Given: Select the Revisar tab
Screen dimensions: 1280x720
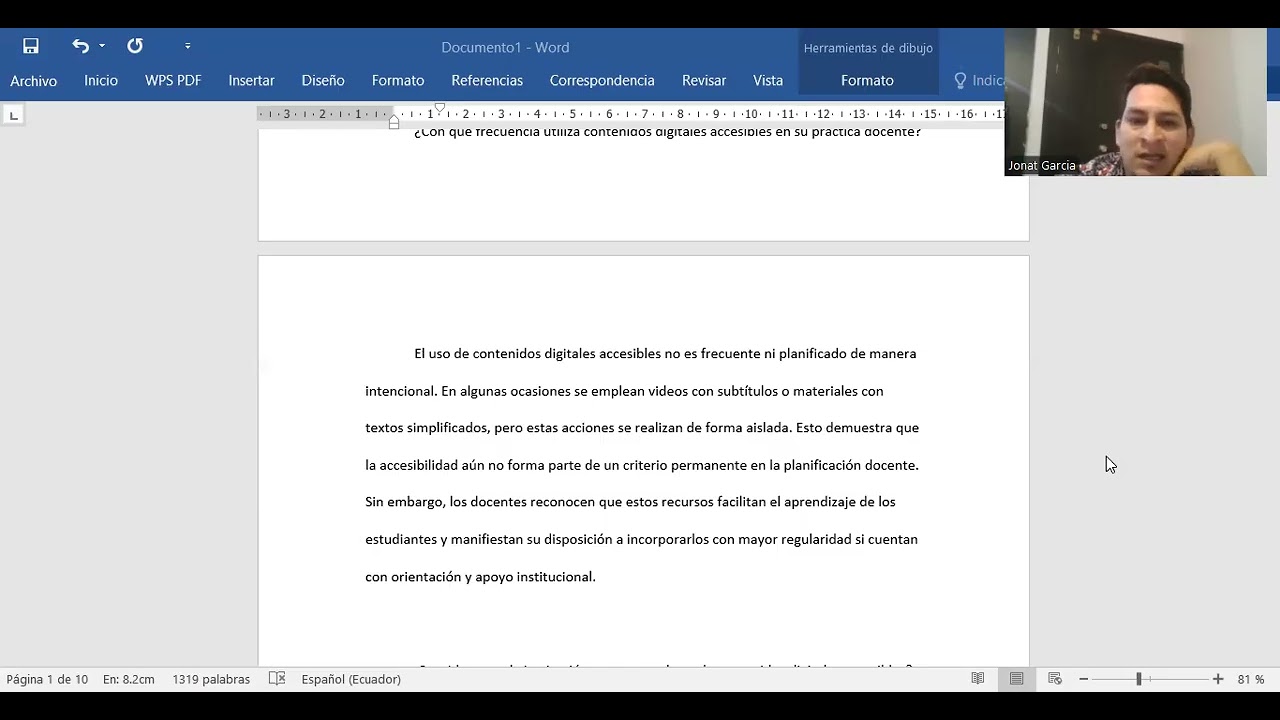Looking at the screenshot, I should point(704,80).
